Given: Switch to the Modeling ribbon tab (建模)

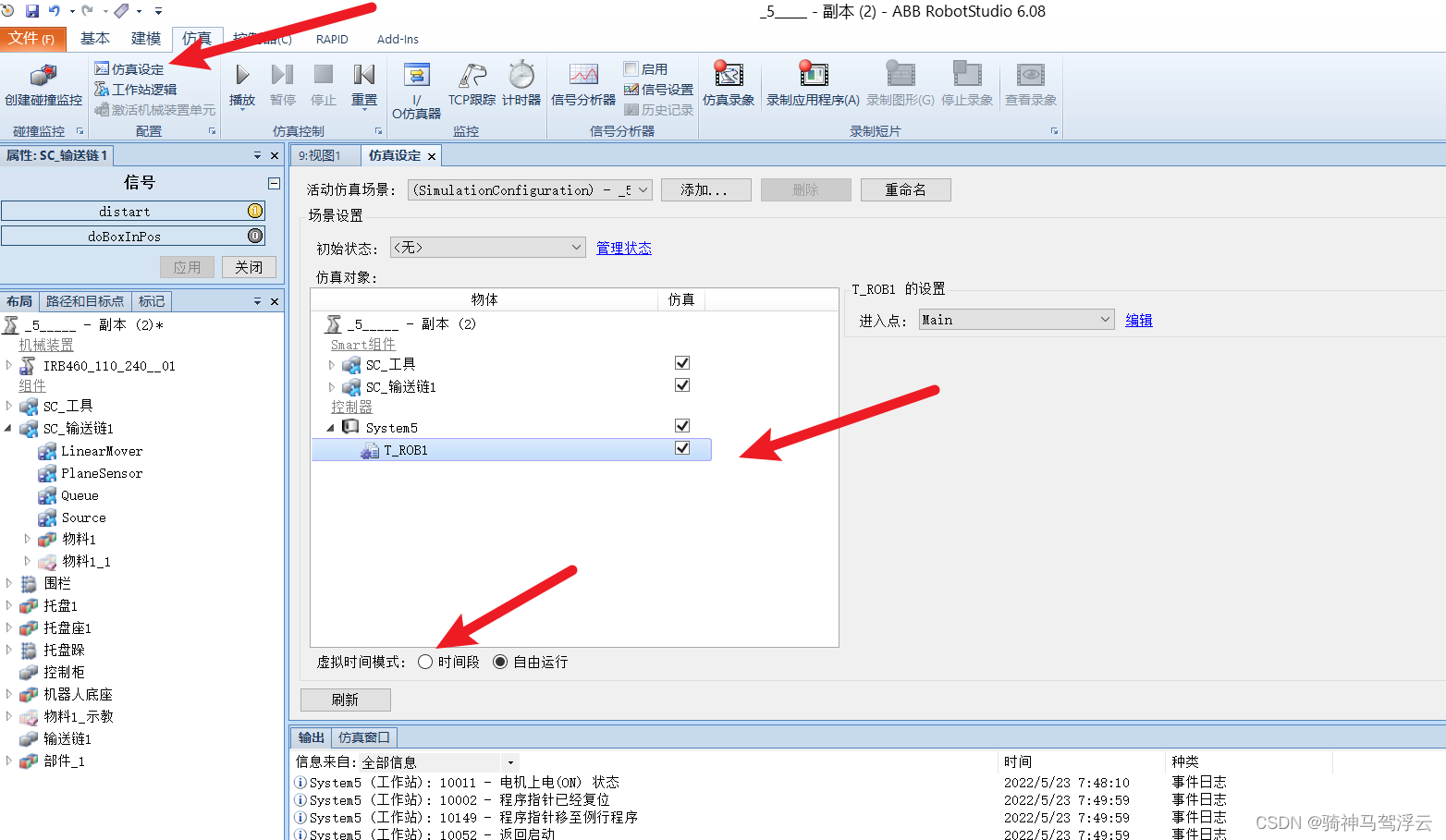Looking at the screenshot, I should pos(146,39).
